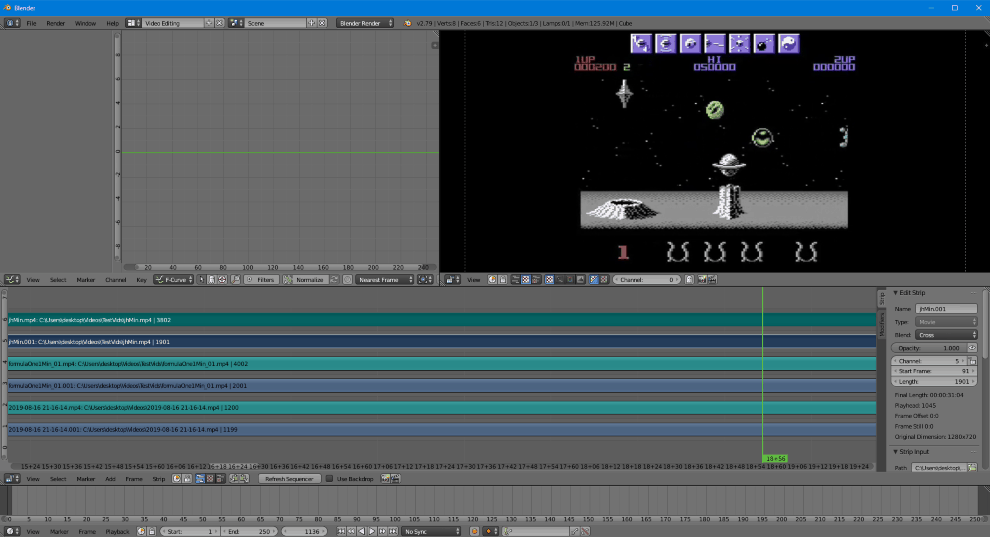Click the strip Name field jhMin.001

tap(946, 309)
